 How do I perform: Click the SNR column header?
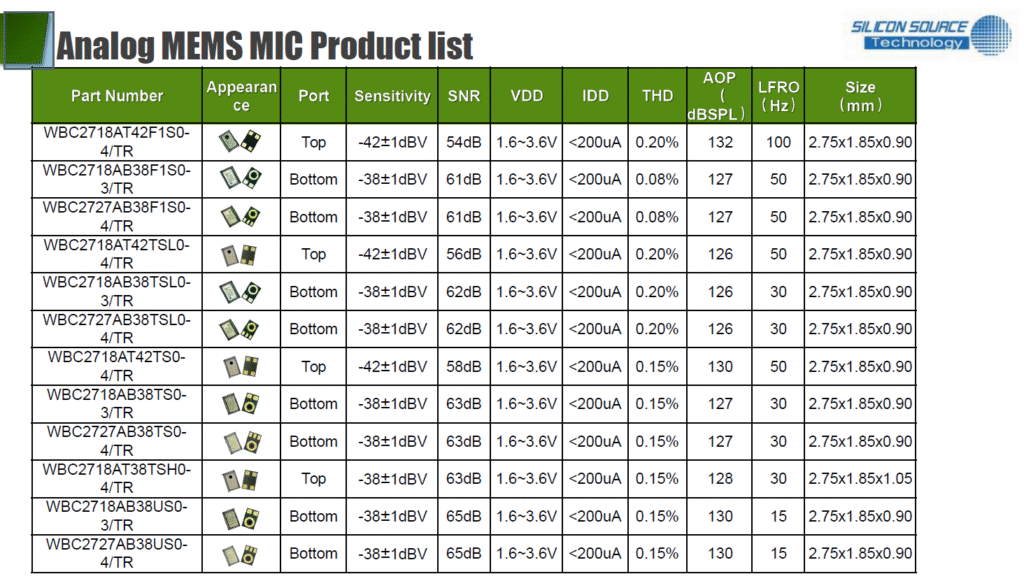coord(464,95)
